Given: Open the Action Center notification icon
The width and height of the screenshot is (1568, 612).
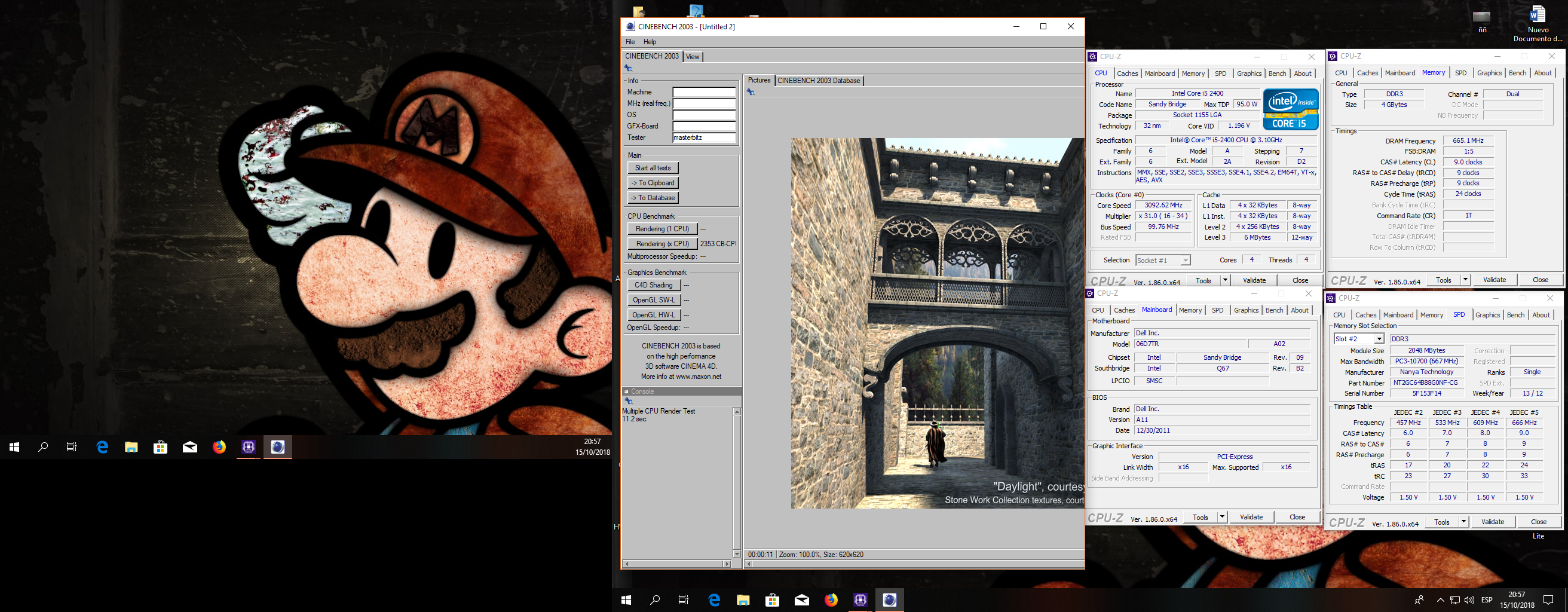Looking at the screenshot, I should click(1548, 600).
